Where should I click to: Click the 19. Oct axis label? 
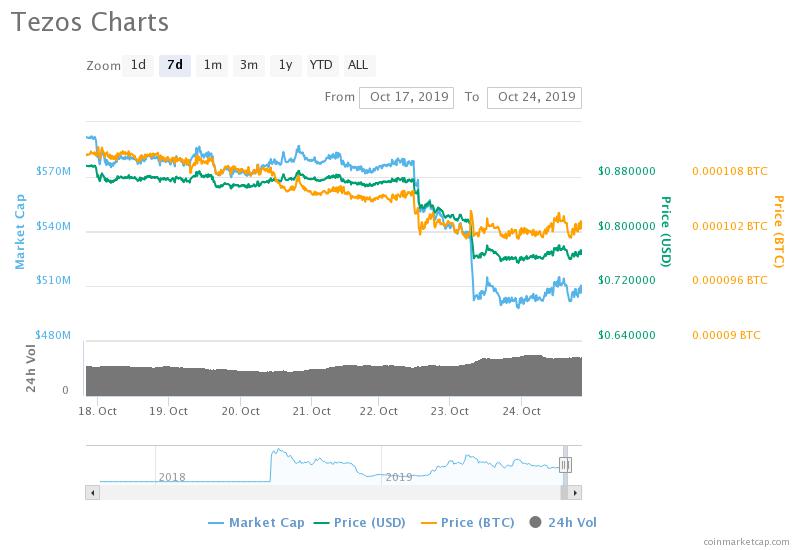click(x=168, y=411)
